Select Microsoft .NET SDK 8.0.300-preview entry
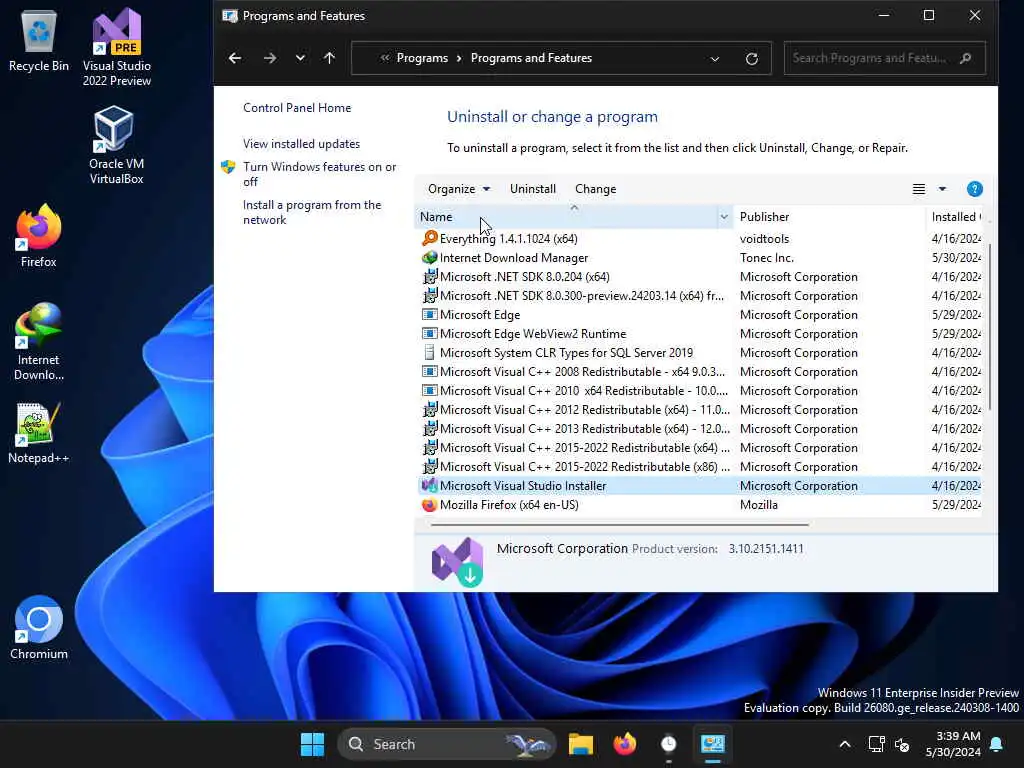 click(x=700, y=296)
